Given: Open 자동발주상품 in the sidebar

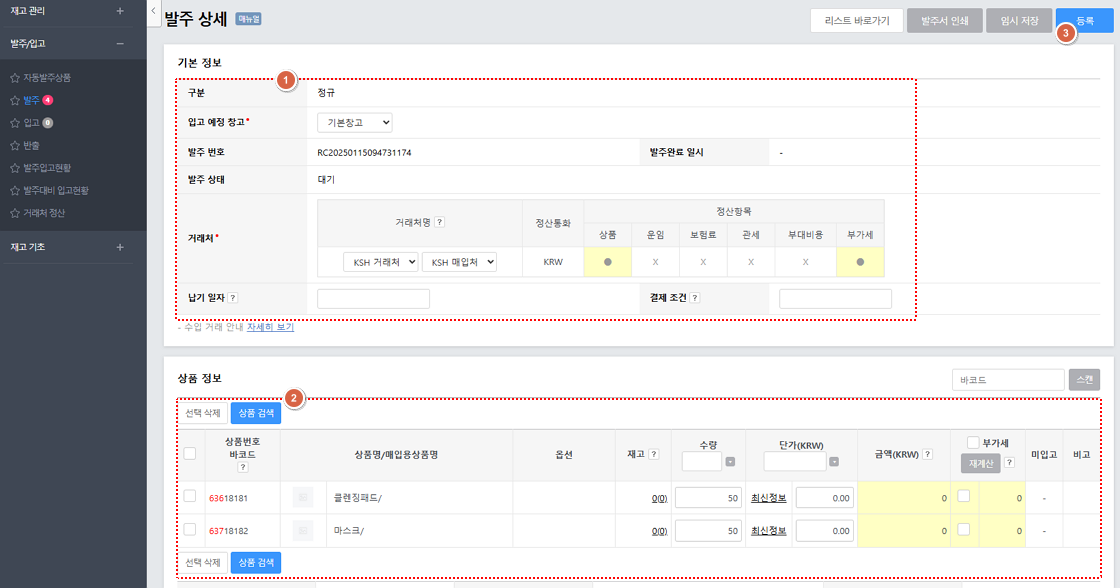Looking at the screenshot, I should [47, 78].
